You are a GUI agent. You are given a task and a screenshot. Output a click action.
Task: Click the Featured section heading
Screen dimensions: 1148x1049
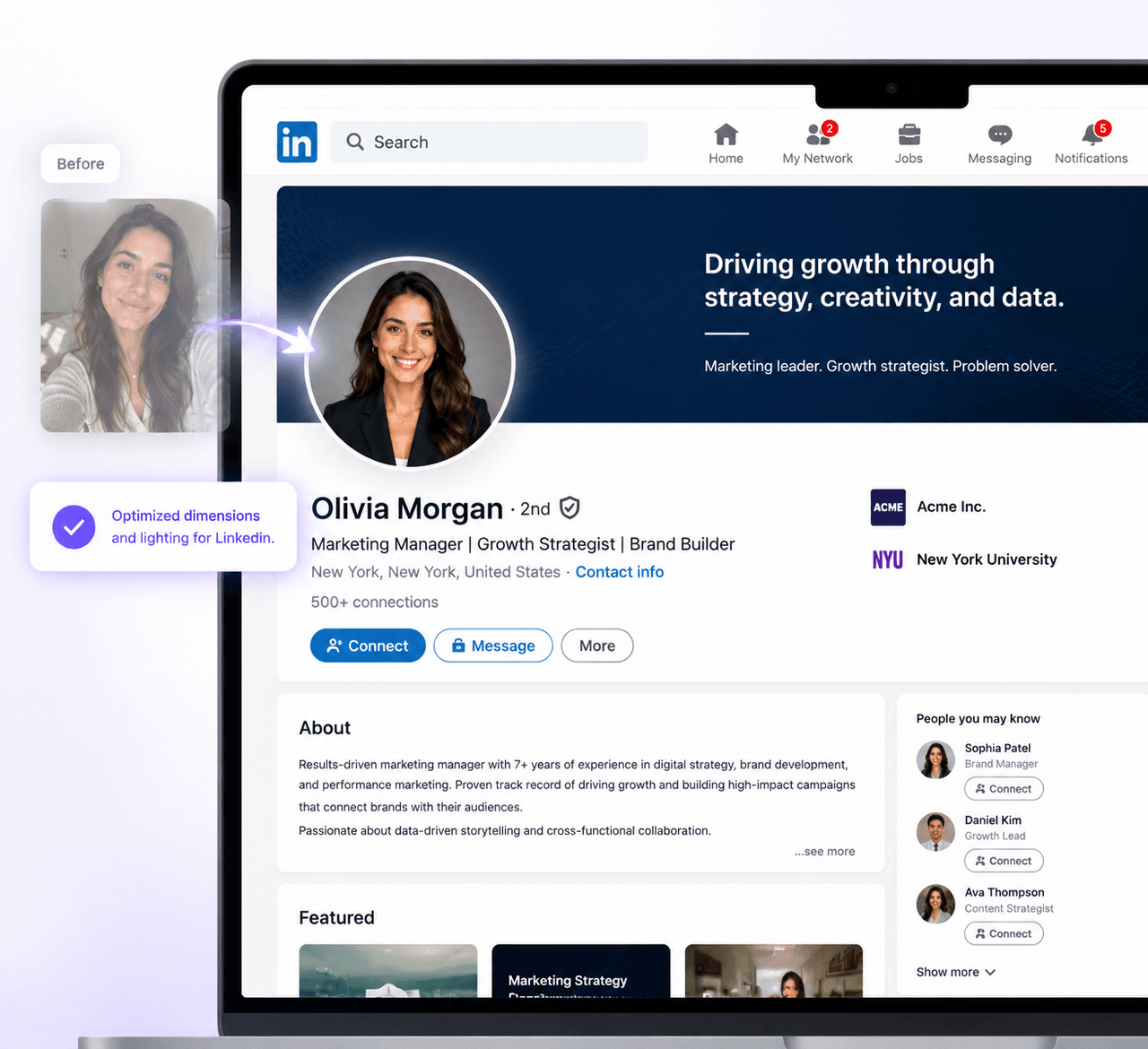tap(336, 917)
